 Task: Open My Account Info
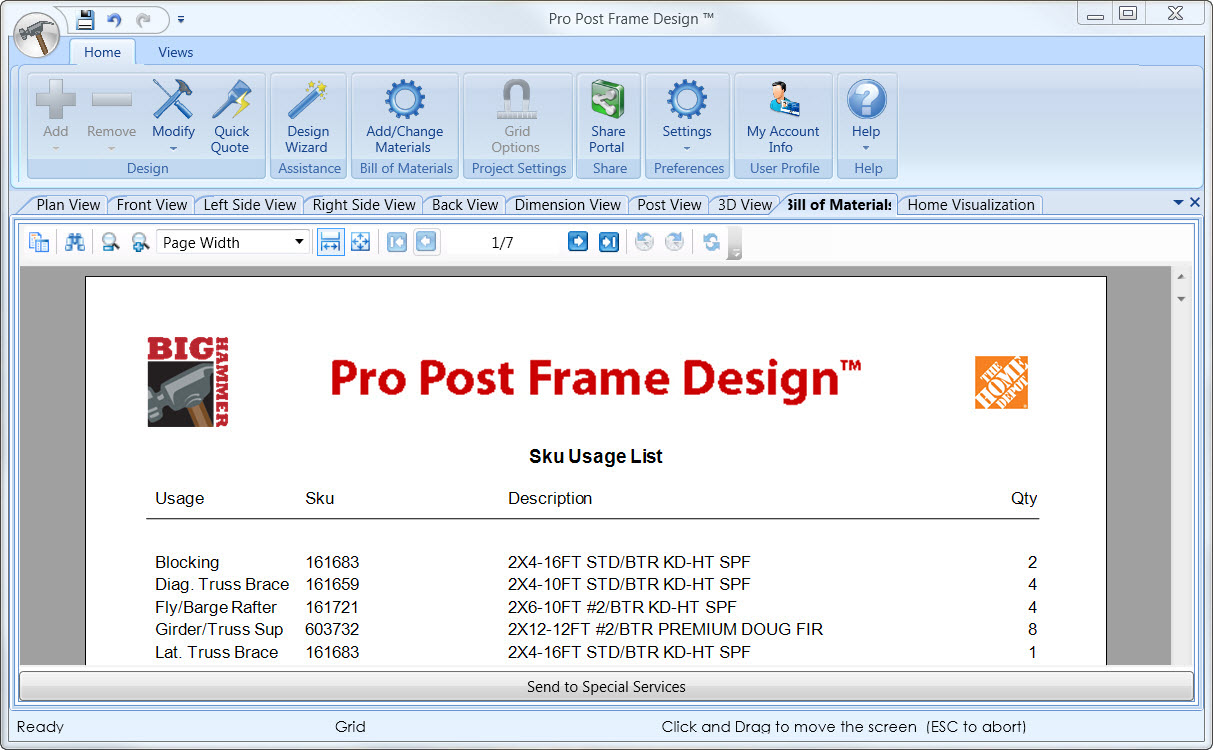point(783,117)
